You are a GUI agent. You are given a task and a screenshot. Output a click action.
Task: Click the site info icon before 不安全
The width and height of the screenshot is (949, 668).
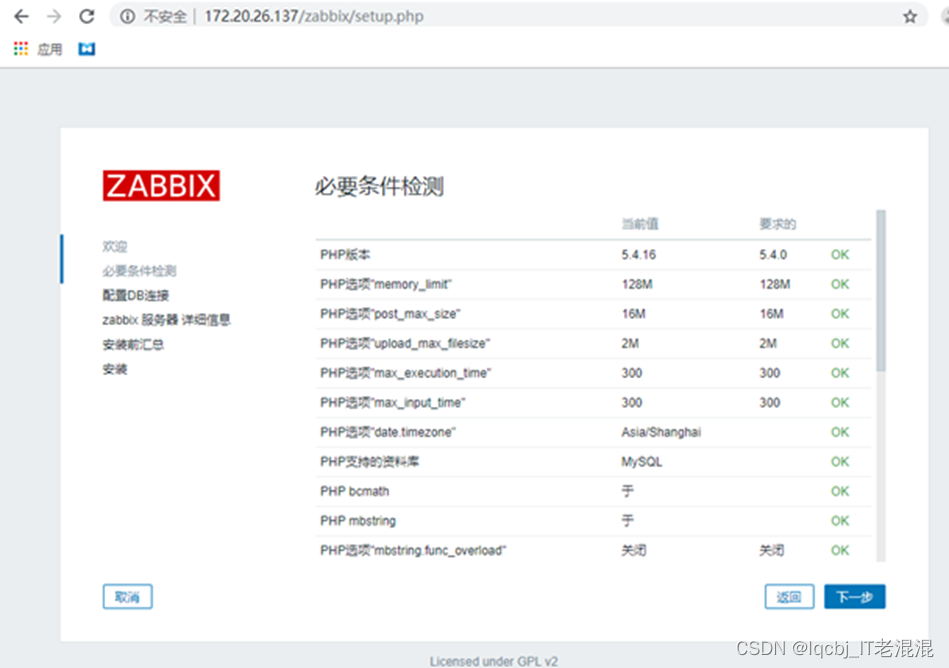point(127,16)
